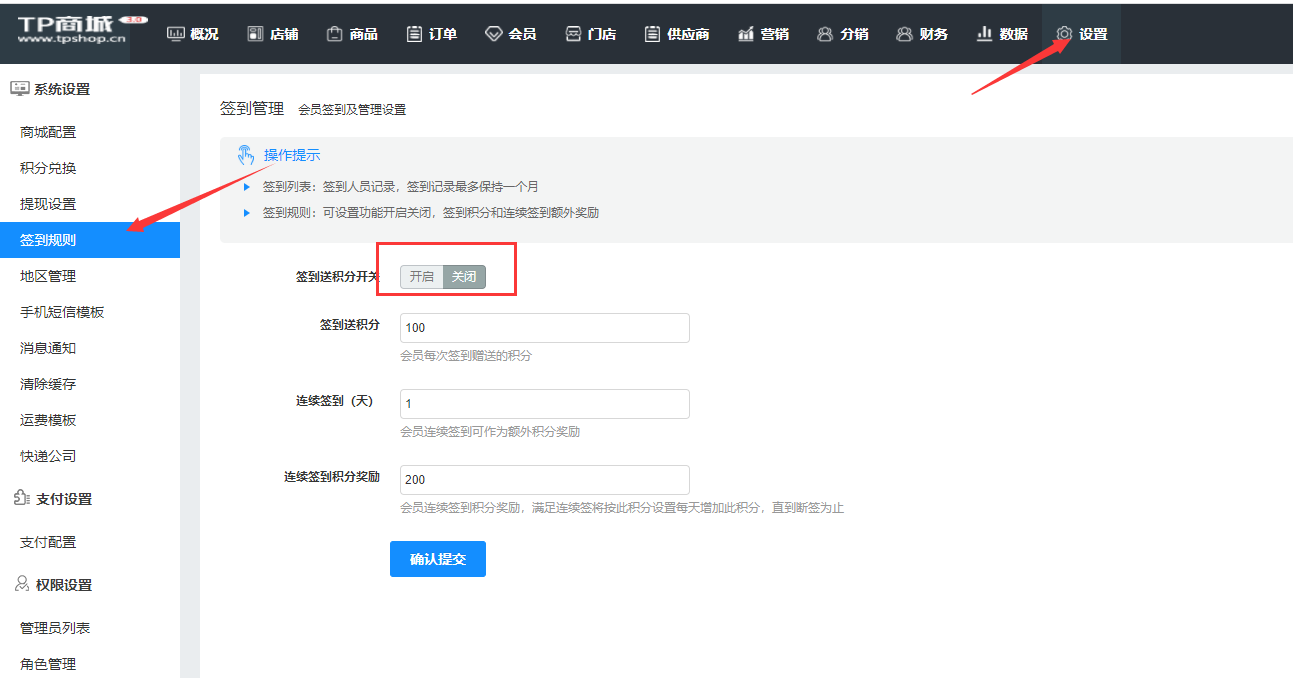Image resolution: width=1293 pixels, height=678 pixels.
Task: Open the 门店 stores section
Action: (590, 32)
